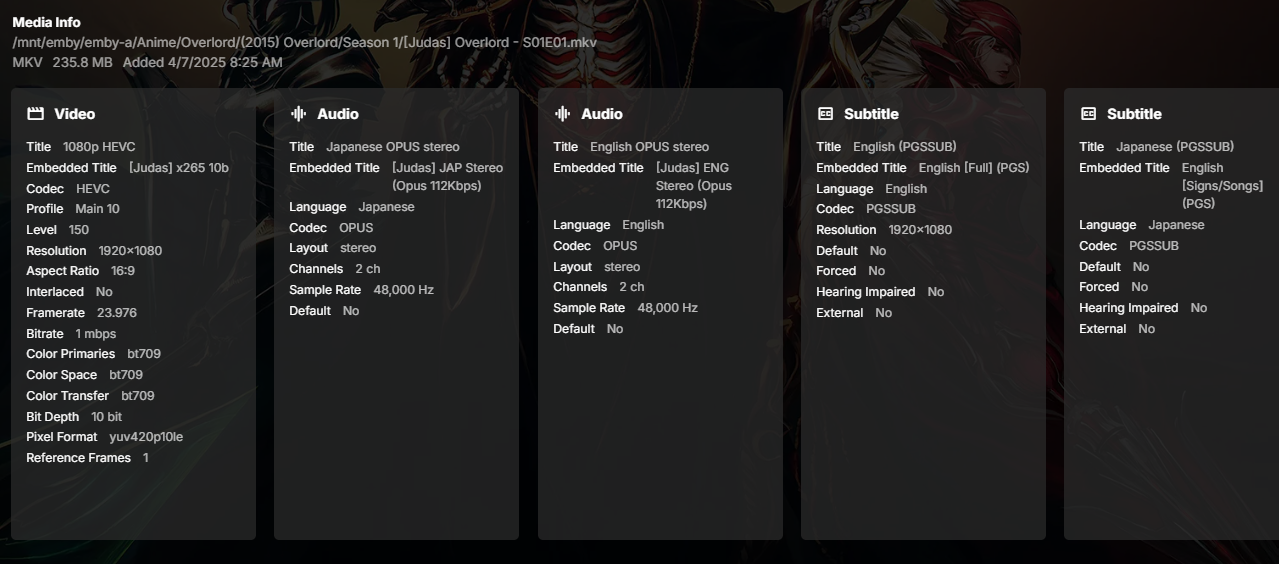Click the "Main 10" profile value
Viewport: 1279px width, 564px height.
[x=97, y=209]
